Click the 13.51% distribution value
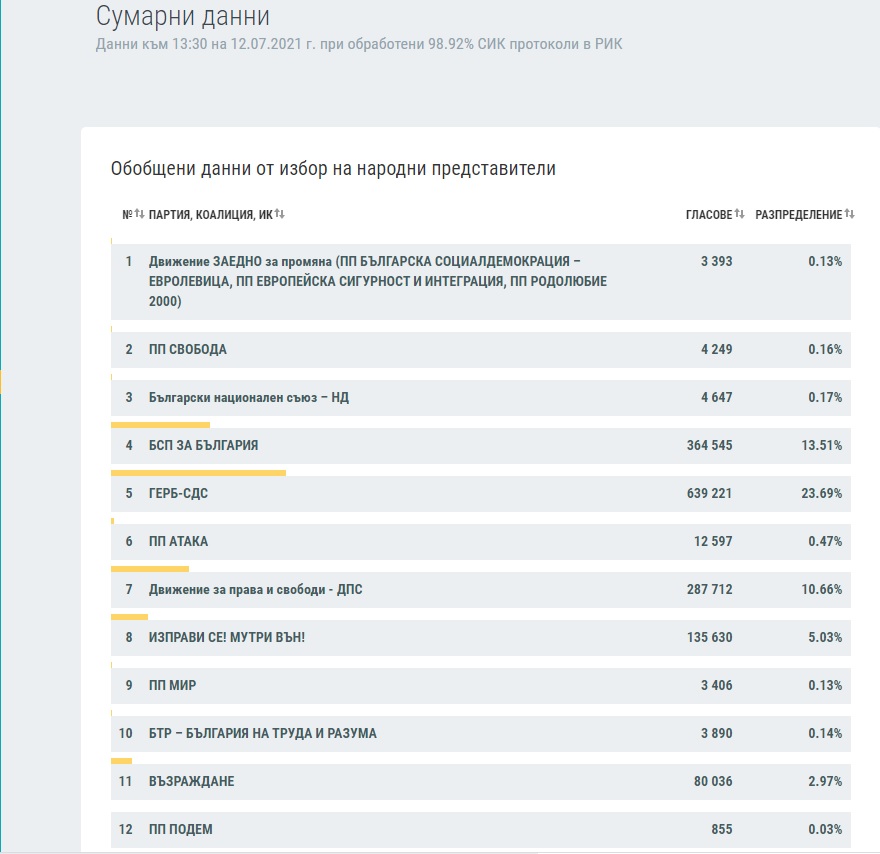Screen dimensions: 880x854 pyautogui.click(x=821, y=446)
